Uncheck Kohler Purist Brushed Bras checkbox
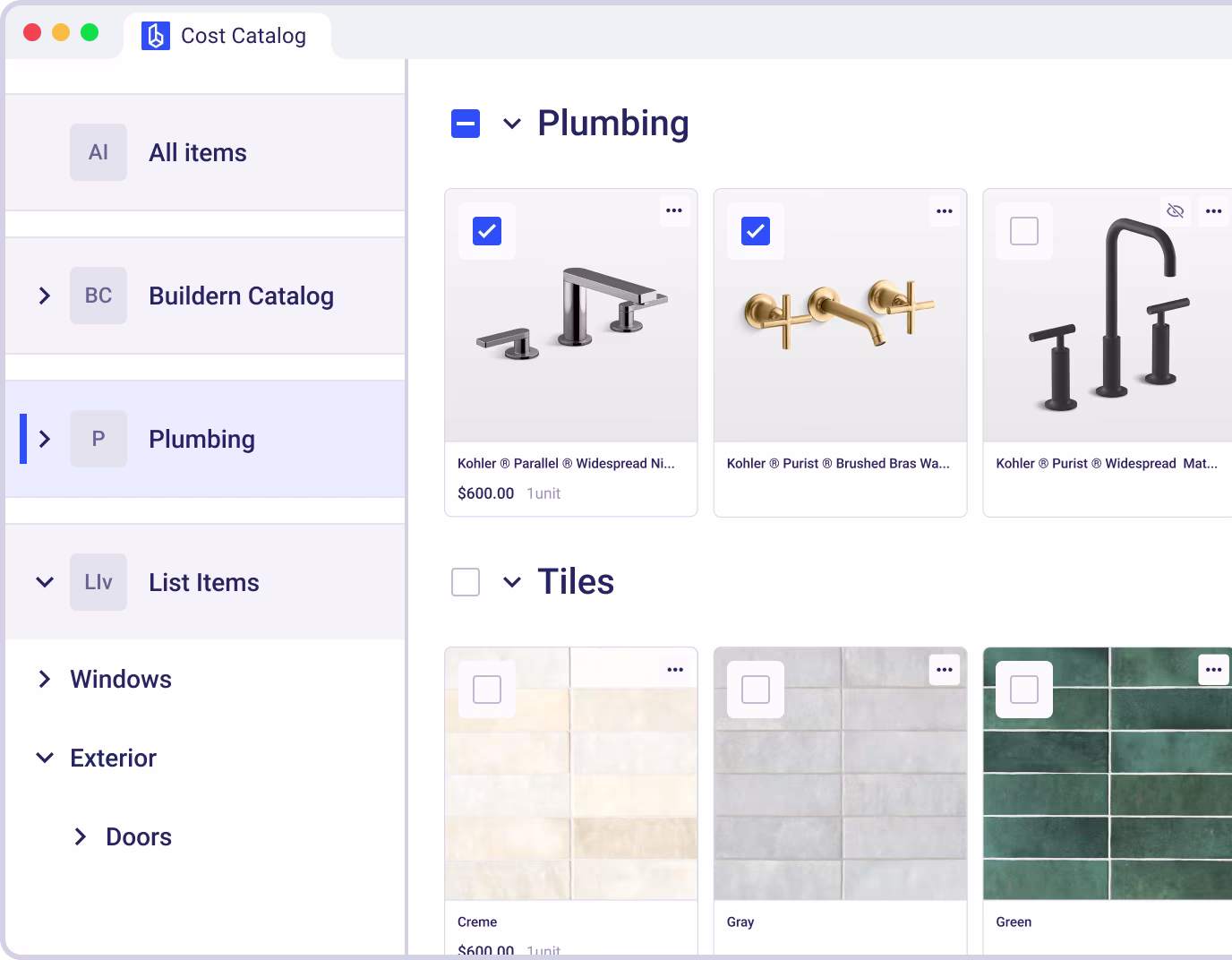This screenshot has height=960, width=1232. tap(756, 231)
